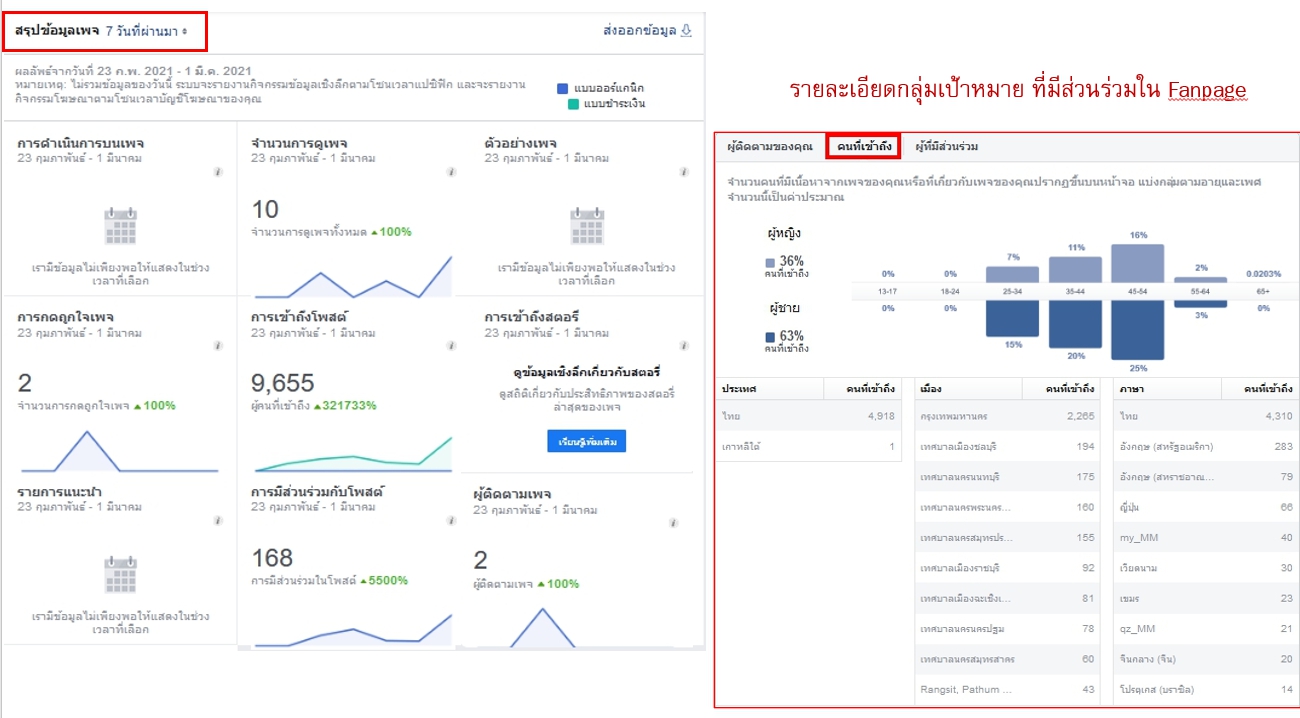Select เทศบาลนครนครปฐม city row
1300x718 pixels.
(x=1007, y=629)
